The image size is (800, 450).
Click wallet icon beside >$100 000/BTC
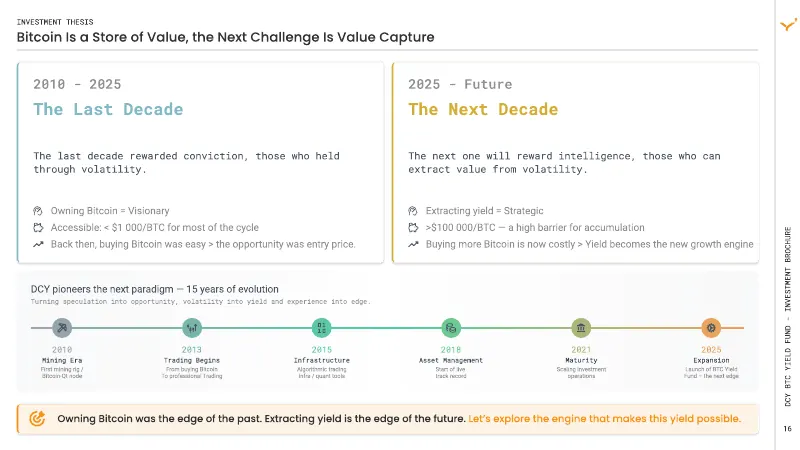(413, 228)
